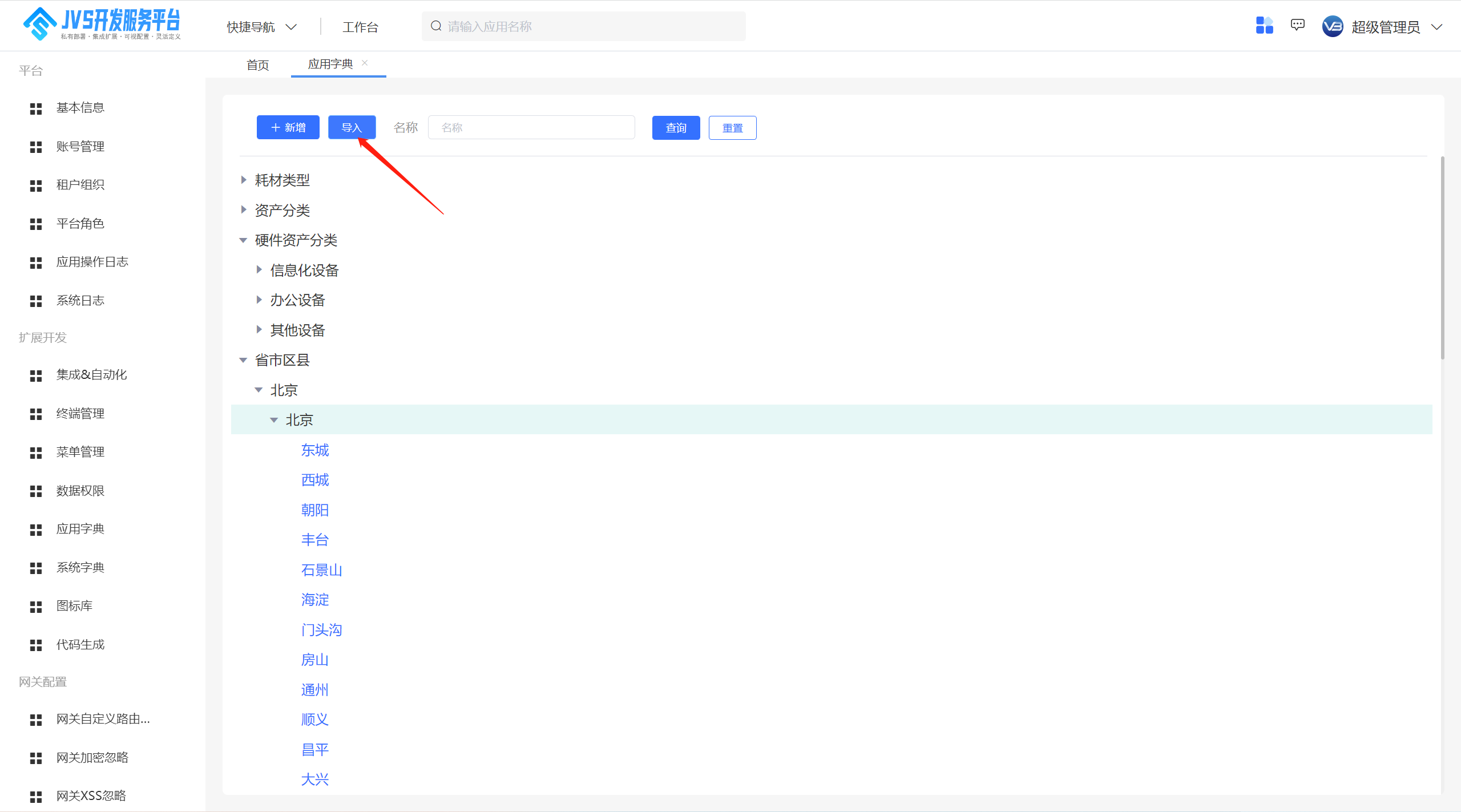Screen dimensions: 1461x812
Task: Collapse the 硬件资产分类 tree node
Action: tap(243, 240)
